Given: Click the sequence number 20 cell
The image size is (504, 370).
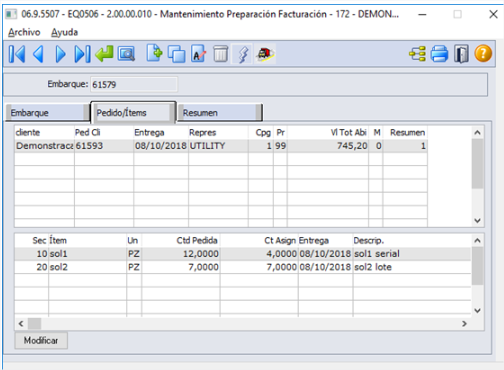Looking at the screenshot, I should point(32,267).
